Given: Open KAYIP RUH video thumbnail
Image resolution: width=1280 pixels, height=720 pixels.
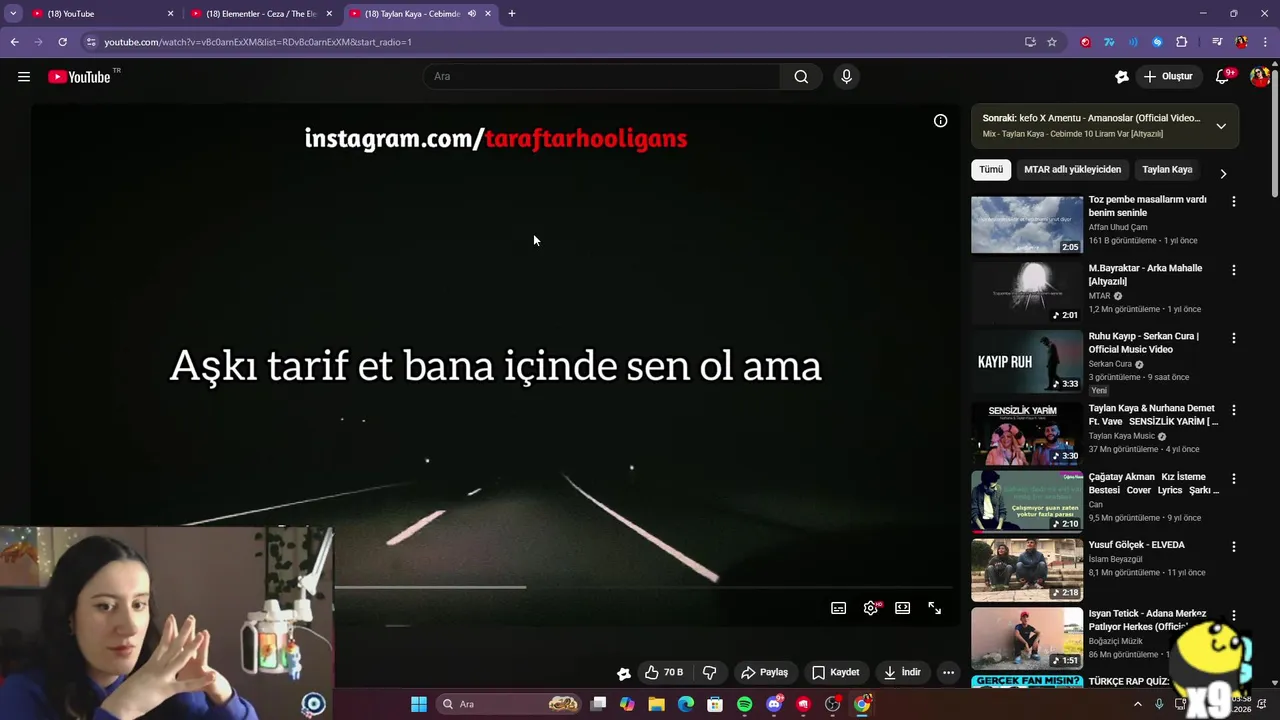Looking at the screenshot, I should 1027,361.
